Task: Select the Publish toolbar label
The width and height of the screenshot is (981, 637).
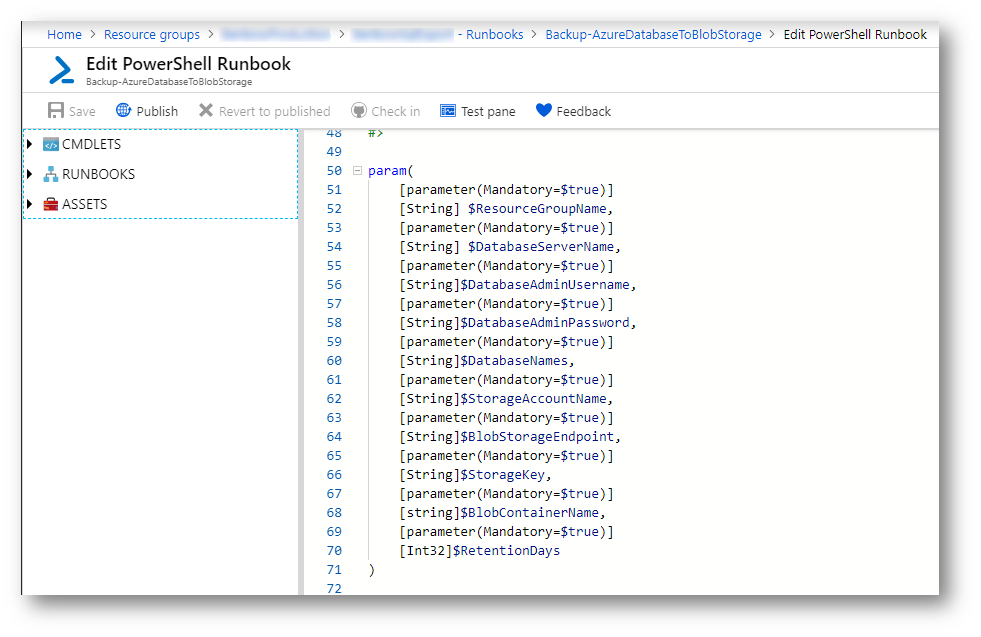Action: coord(157,111)
